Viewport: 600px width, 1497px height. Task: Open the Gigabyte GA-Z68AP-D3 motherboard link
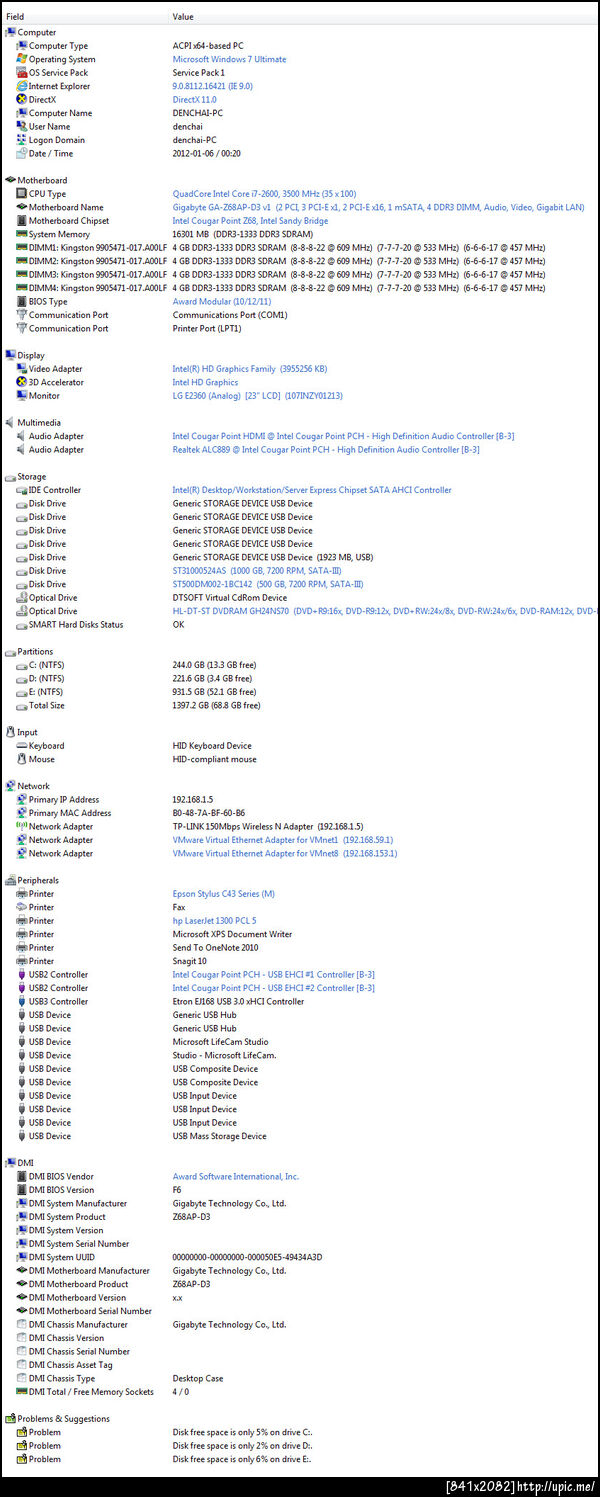[x=378, y=207]
